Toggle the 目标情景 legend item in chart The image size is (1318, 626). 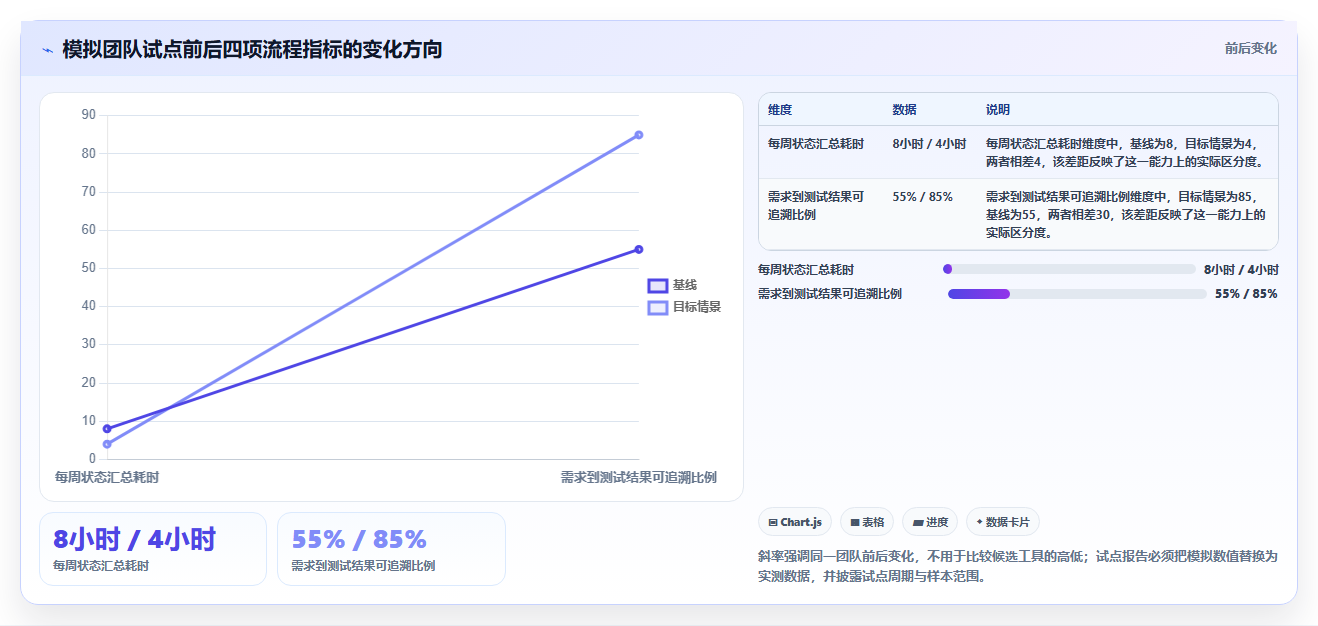click(x=685, y=307)
